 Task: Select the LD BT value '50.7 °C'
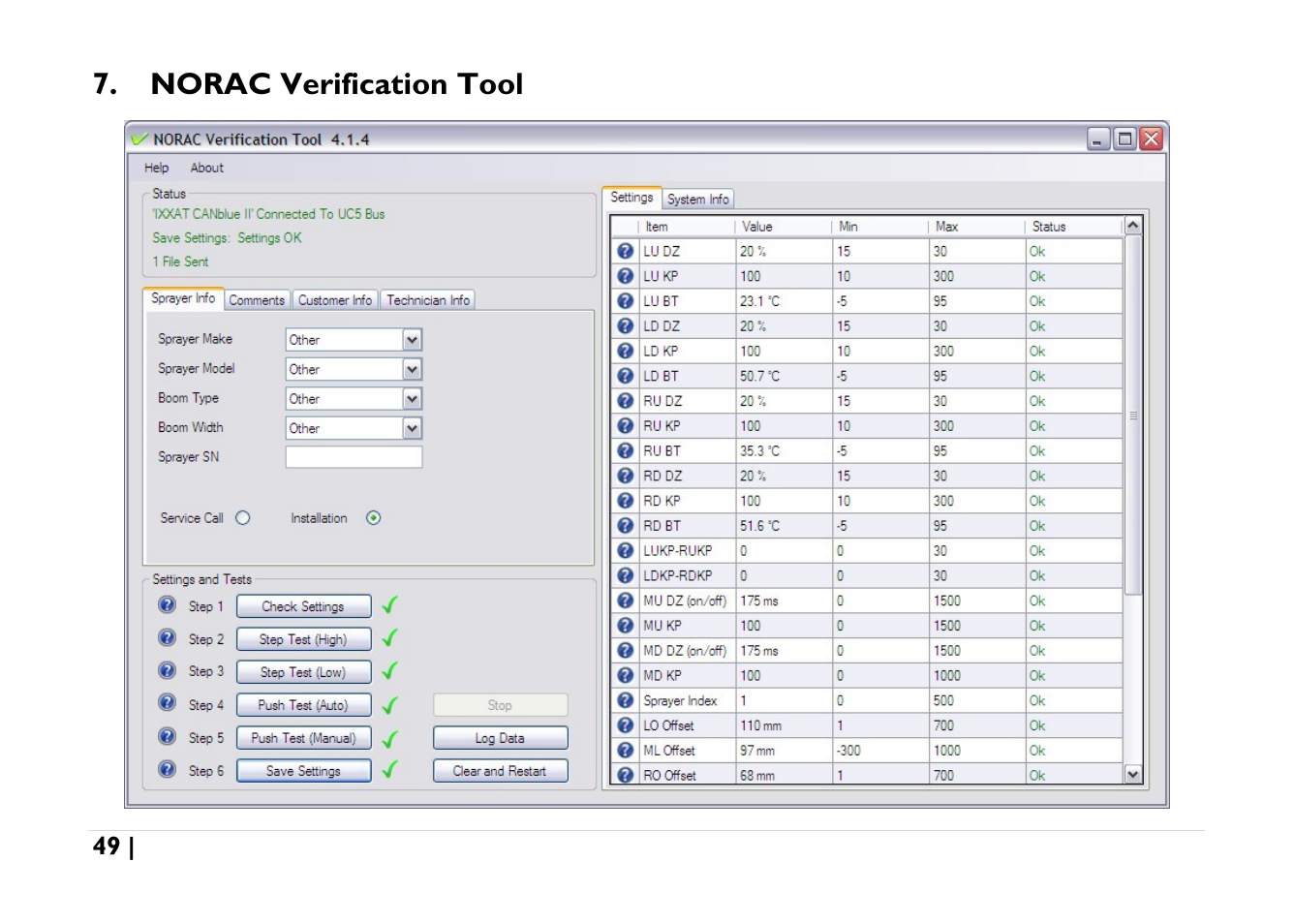tap(785, 376)
